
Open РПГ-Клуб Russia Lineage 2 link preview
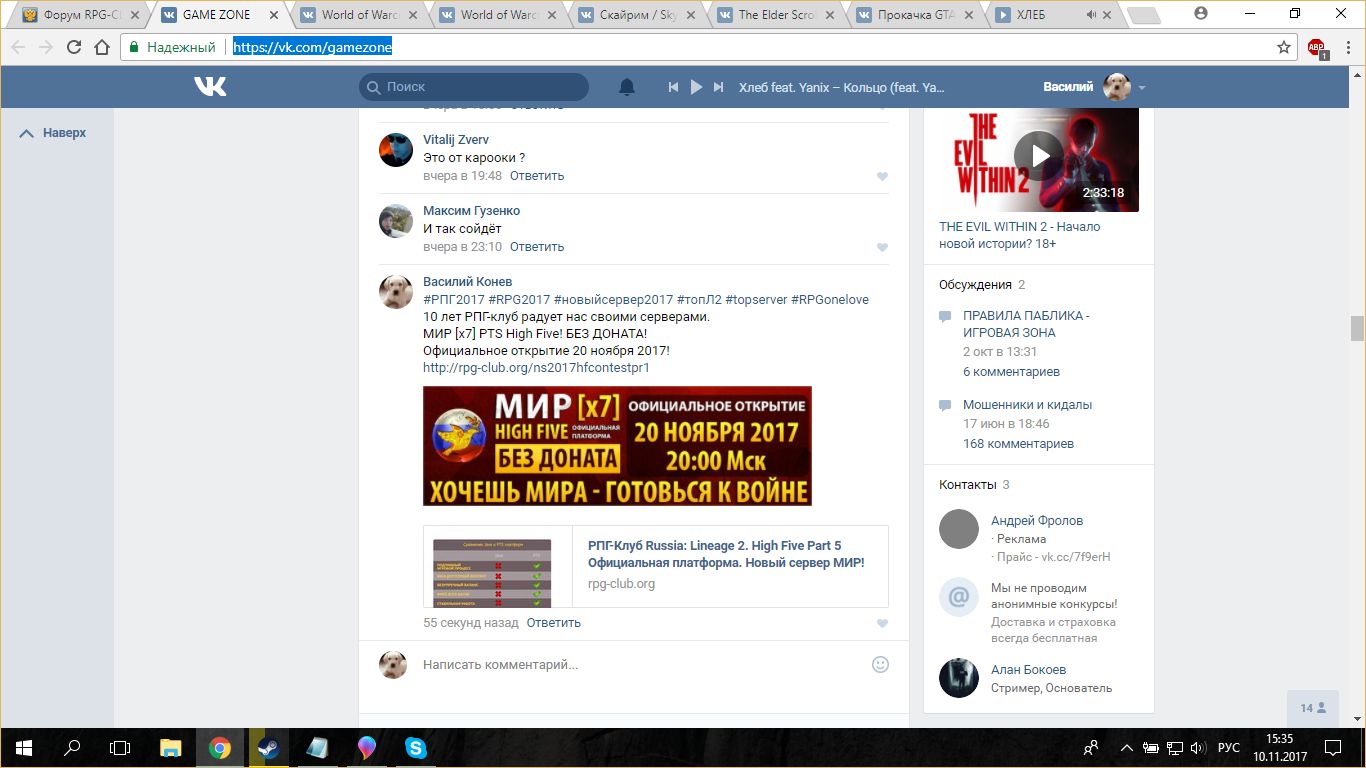[x=656, y=567]
